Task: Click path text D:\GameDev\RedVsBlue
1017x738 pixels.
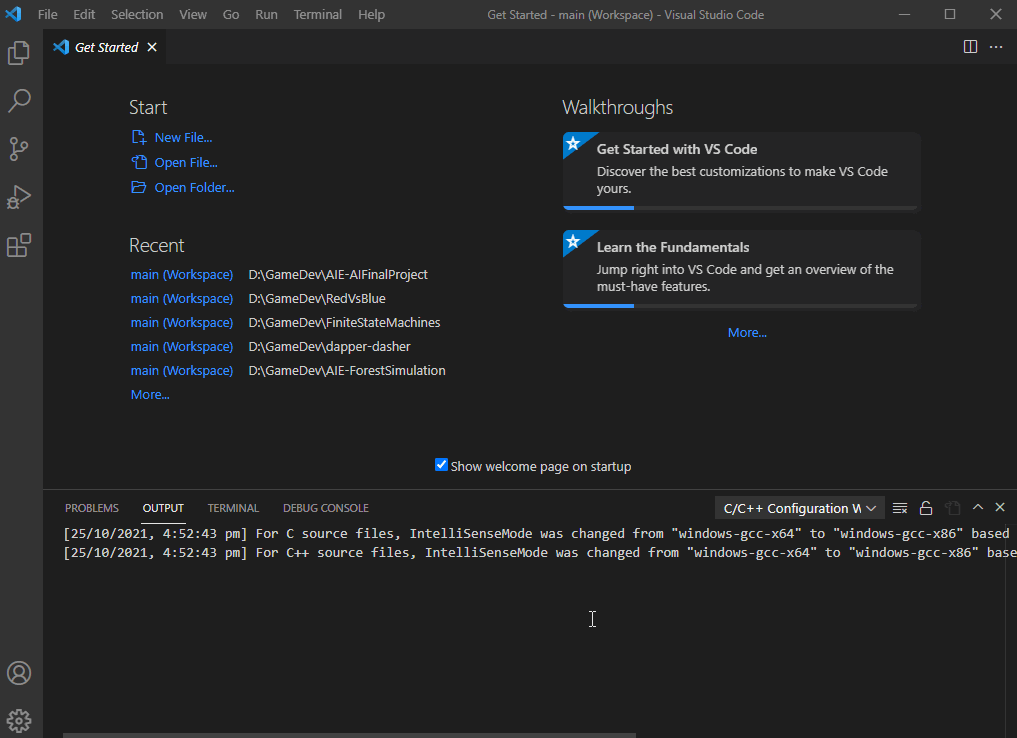Action: (317, 299)
